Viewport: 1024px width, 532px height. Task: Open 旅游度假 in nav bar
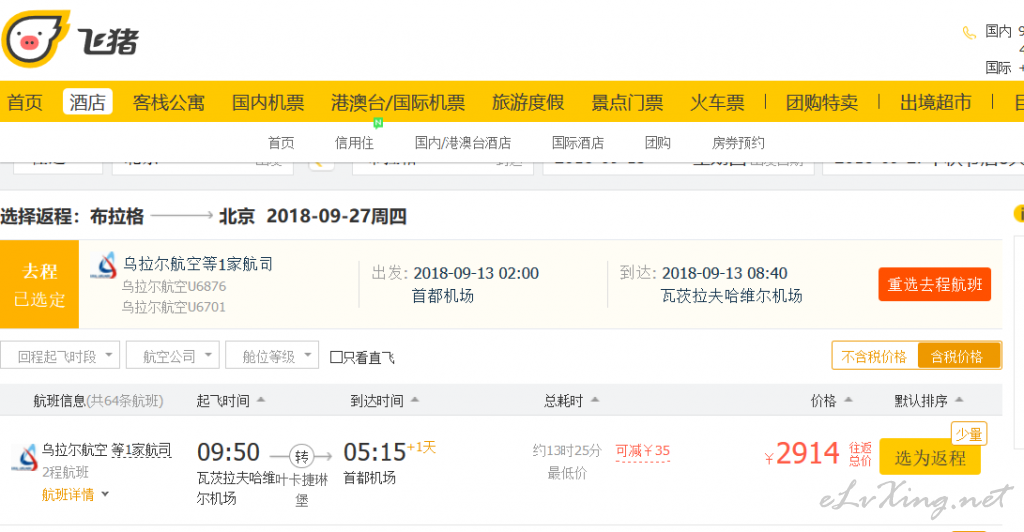528,102
